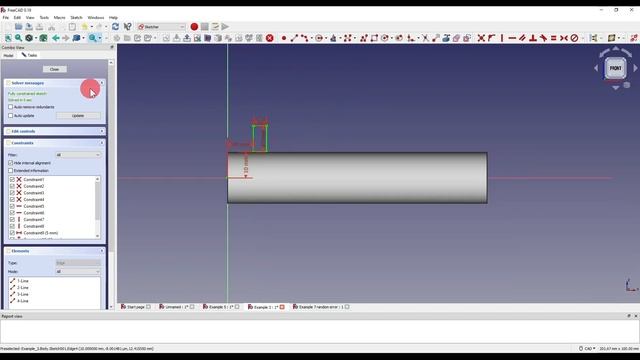Apply point on object constraint icon
The width and height of the screenshot is (640, 360).
pyautogui.click(x=491, y=38)
